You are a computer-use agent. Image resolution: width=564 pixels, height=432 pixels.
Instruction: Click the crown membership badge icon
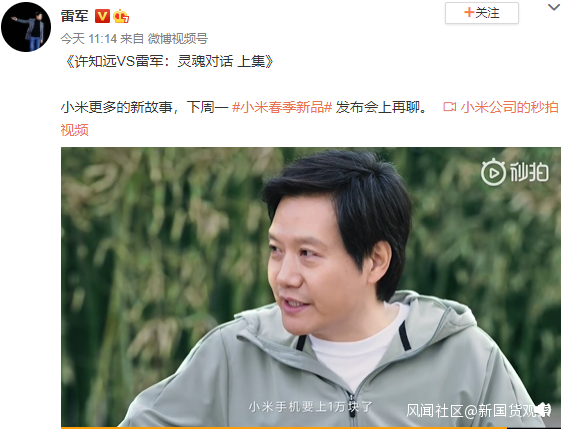(x=121, y=17)
